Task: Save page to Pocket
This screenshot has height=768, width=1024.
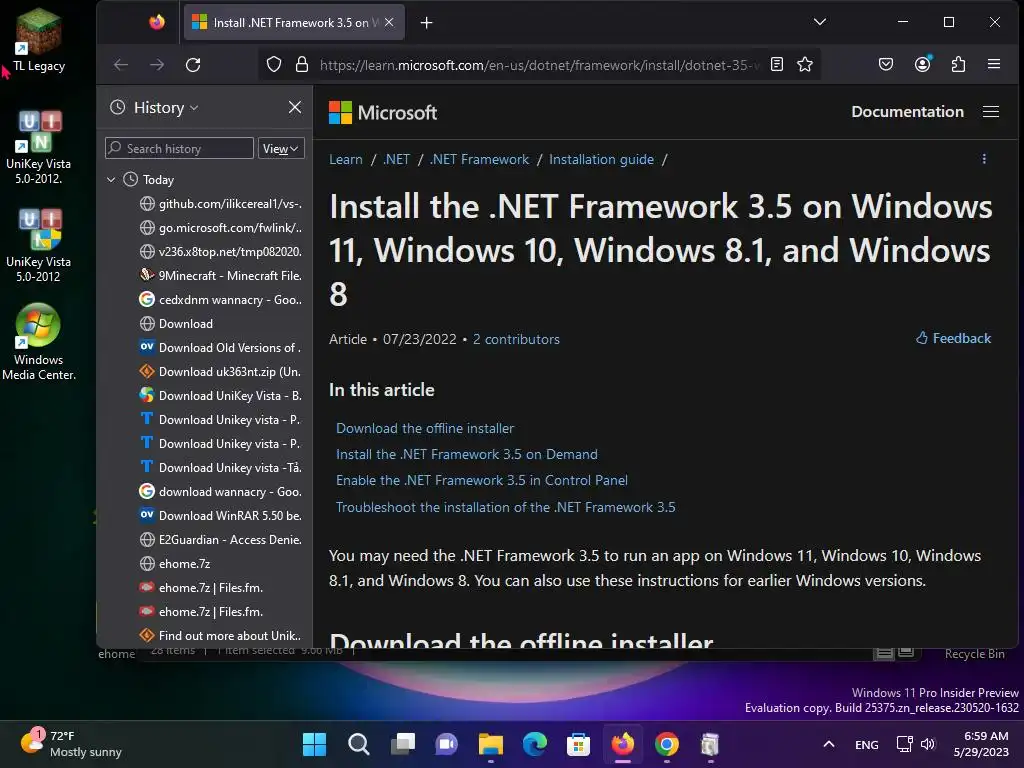Action: [x=886, y=65]
